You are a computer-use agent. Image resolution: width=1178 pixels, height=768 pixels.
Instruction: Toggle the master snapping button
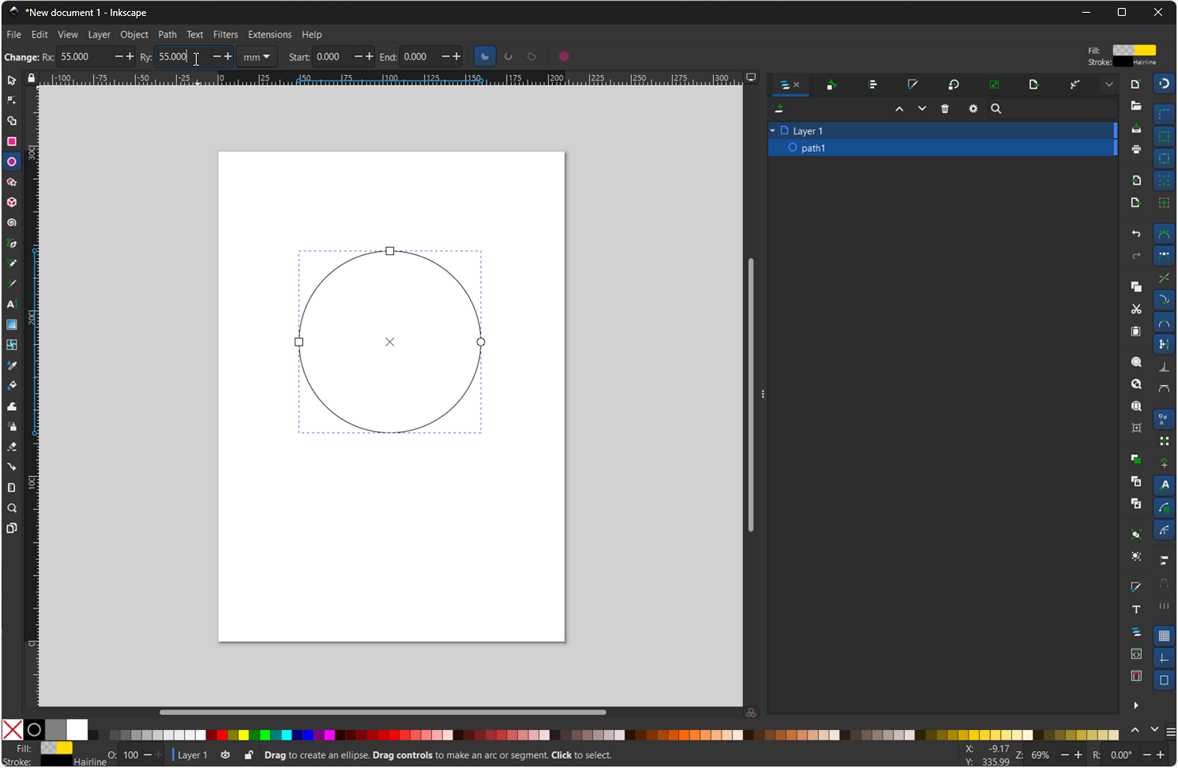(x=1164, y=84)
